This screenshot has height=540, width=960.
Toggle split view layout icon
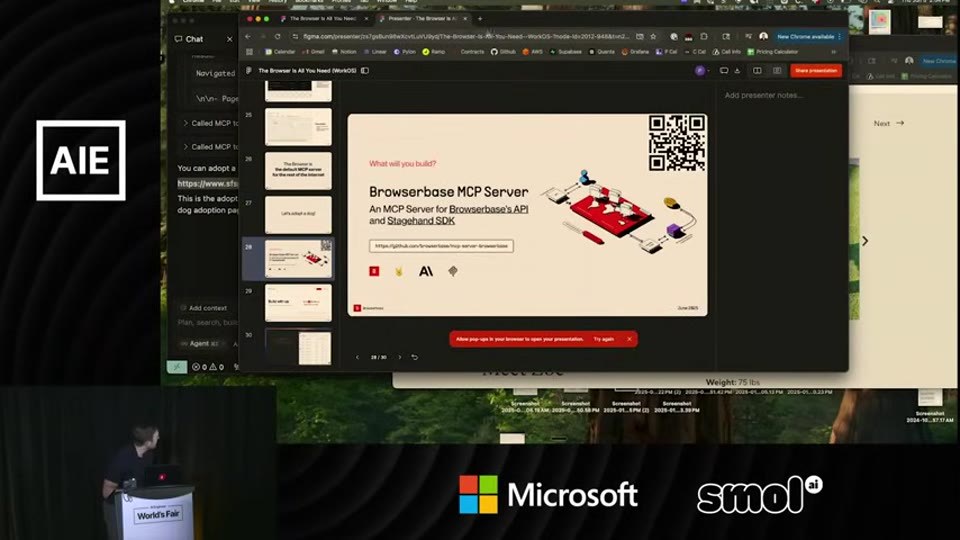click(757, 70)
